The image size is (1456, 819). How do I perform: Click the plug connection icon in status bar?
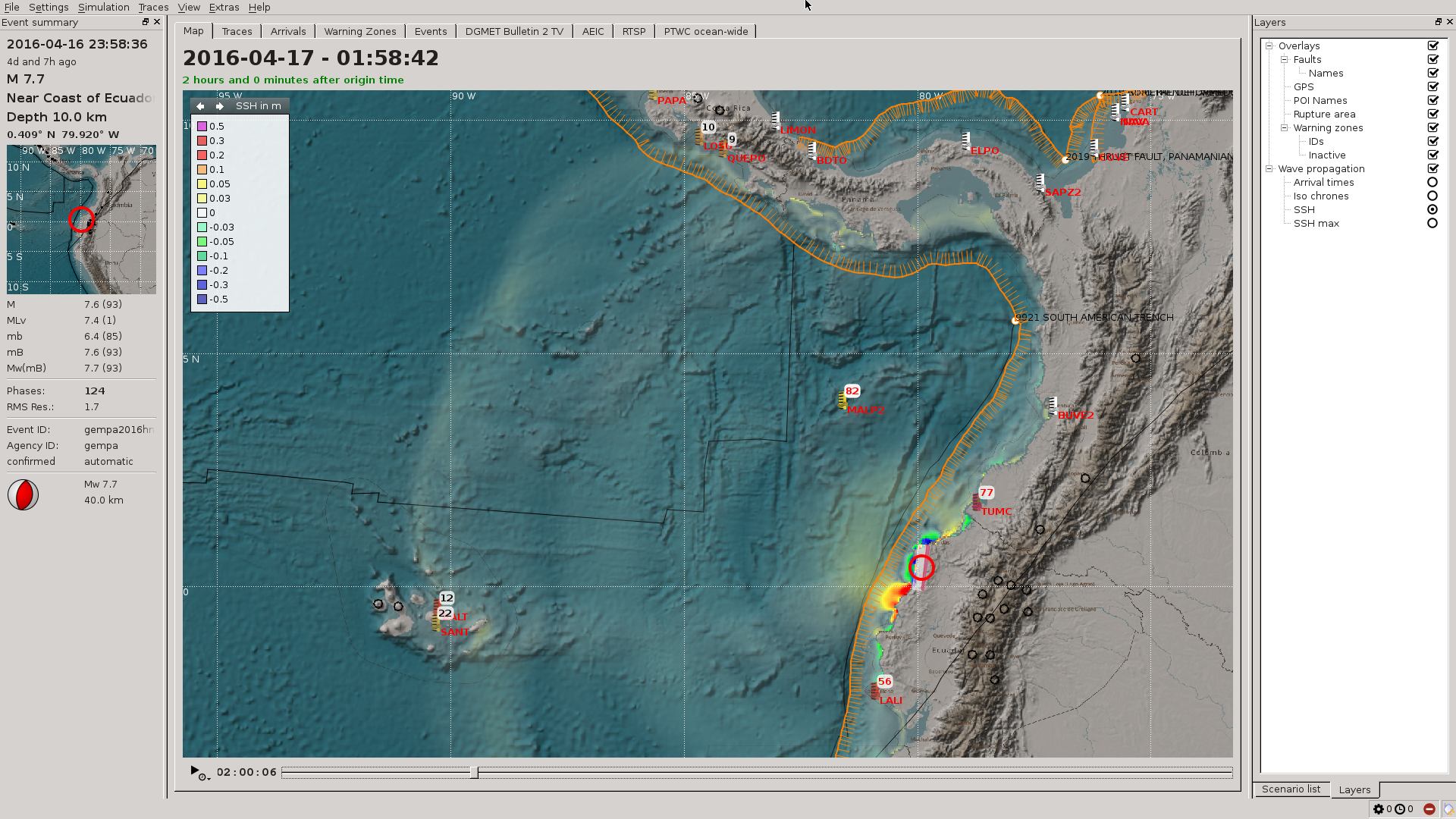pyautogui.click(x=1448, y=809)
